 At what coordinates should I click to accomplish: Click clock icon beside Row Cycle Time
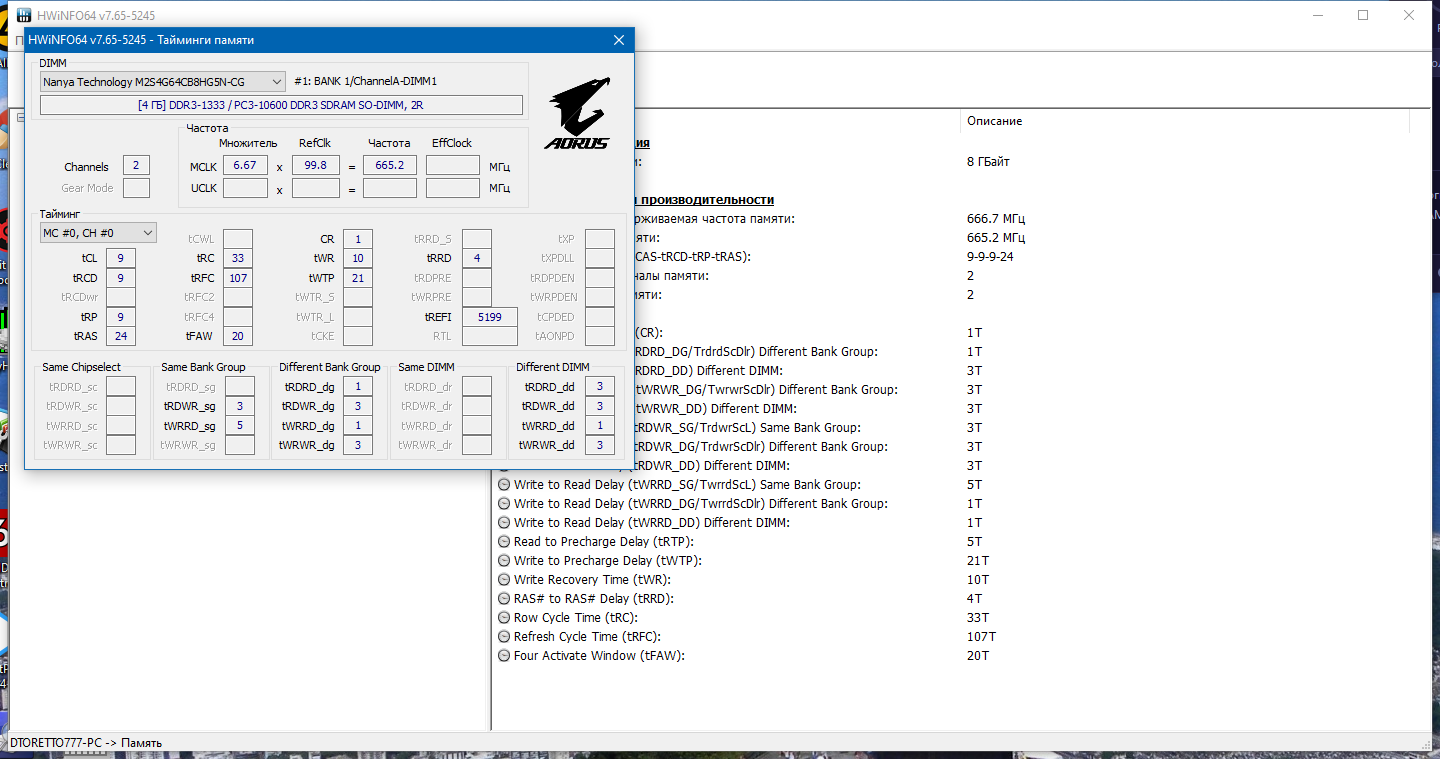pos(504,618)
